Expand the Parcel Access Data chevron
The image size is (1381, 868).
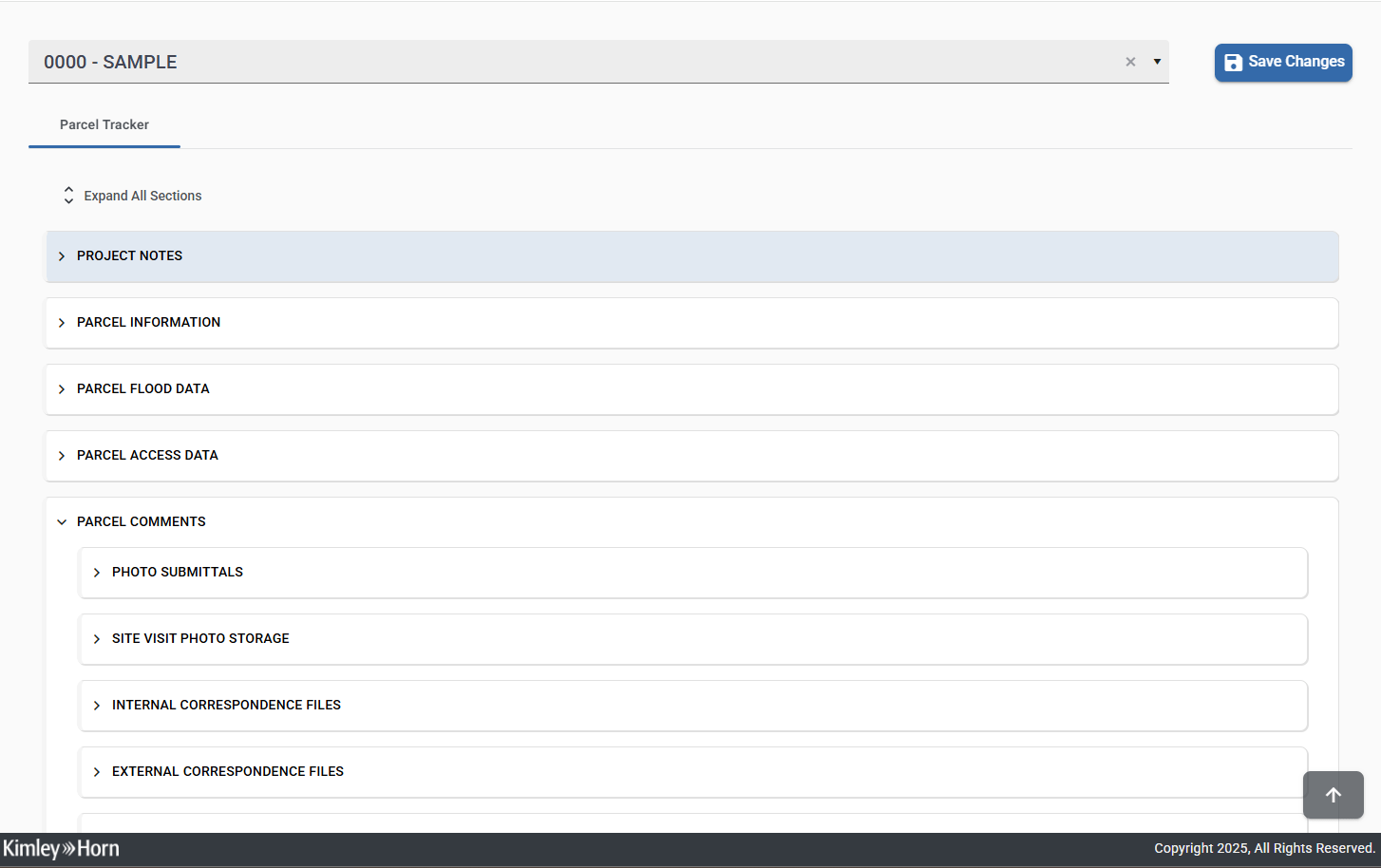tap(62, 456)
